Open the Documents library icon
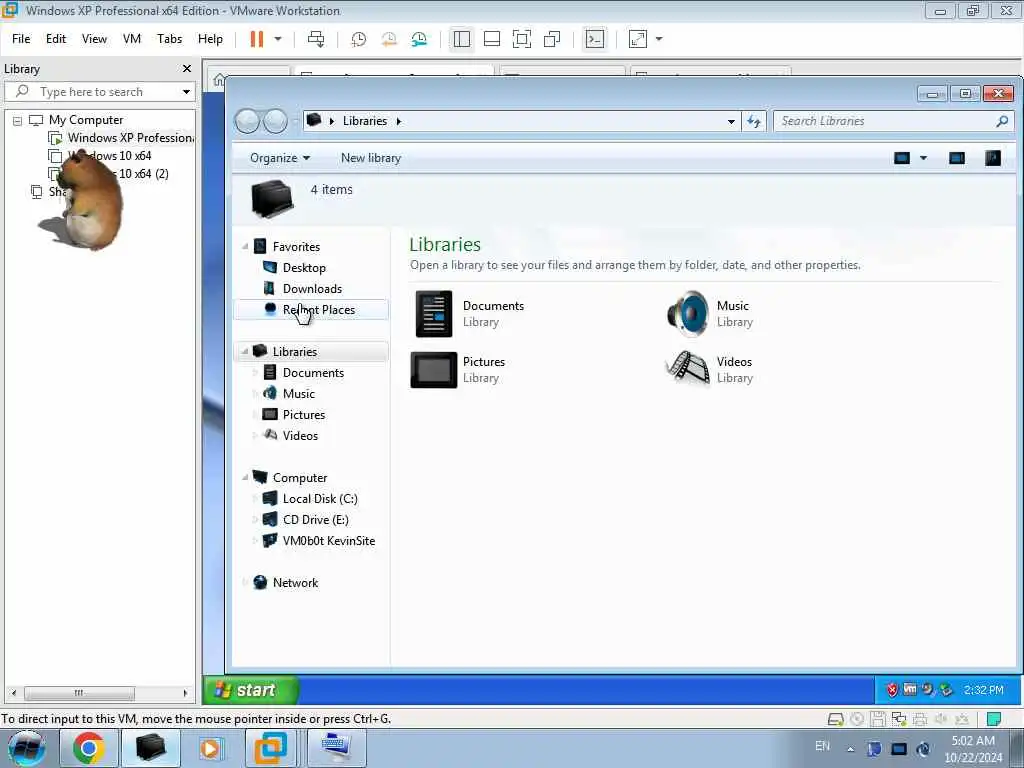Screen dimensions: 1024x768 pyautogui.click(x=434, y=314)
